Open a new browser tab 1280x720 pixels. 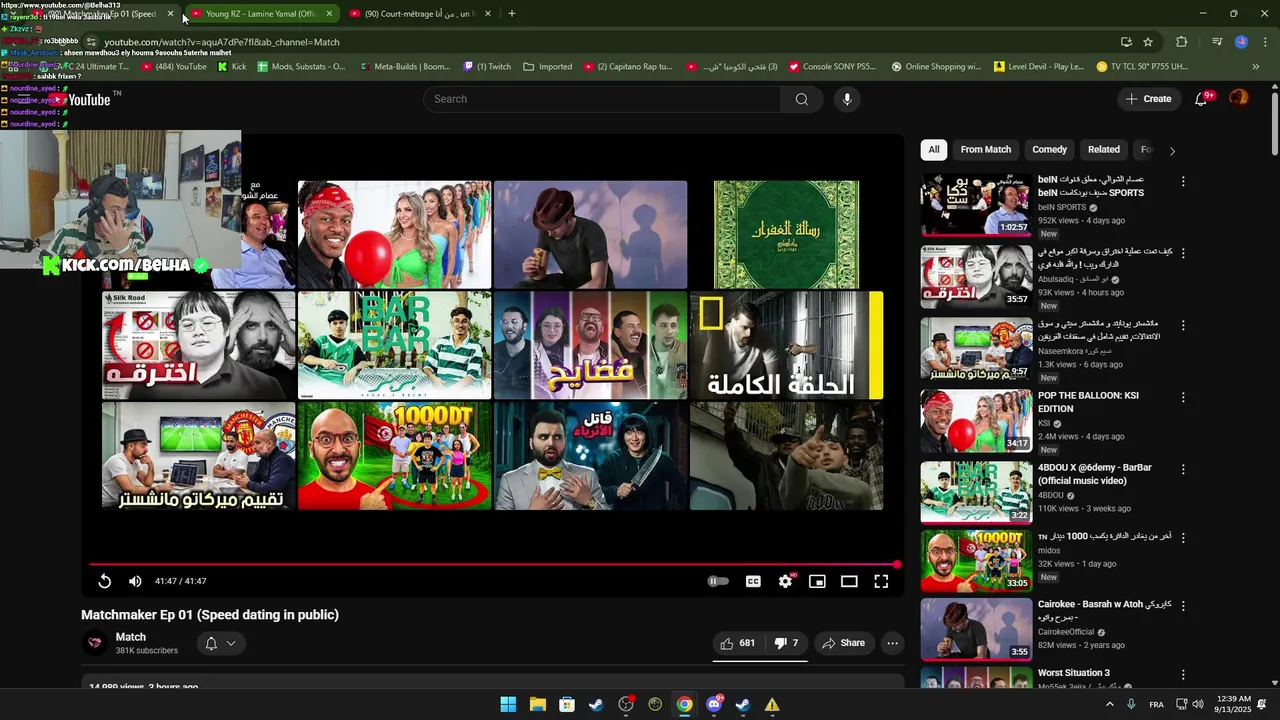tap(512, 14)
